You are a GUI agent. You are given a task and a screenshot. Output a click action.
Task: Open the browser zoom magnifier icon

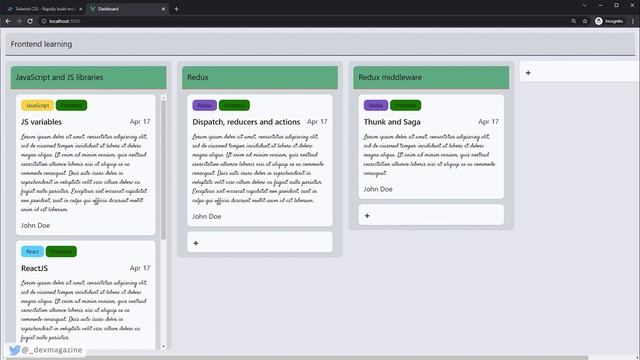tap(573, 21)
